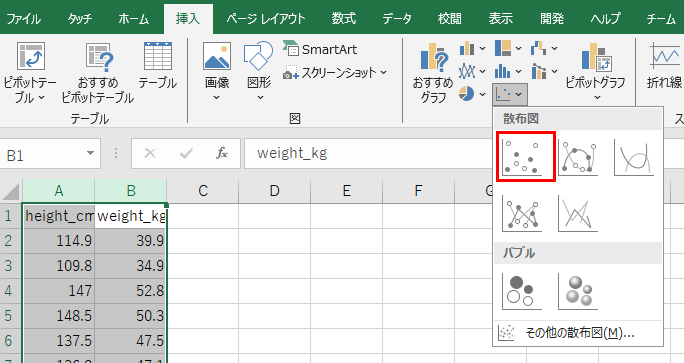Select column D header

coord(274,191)
